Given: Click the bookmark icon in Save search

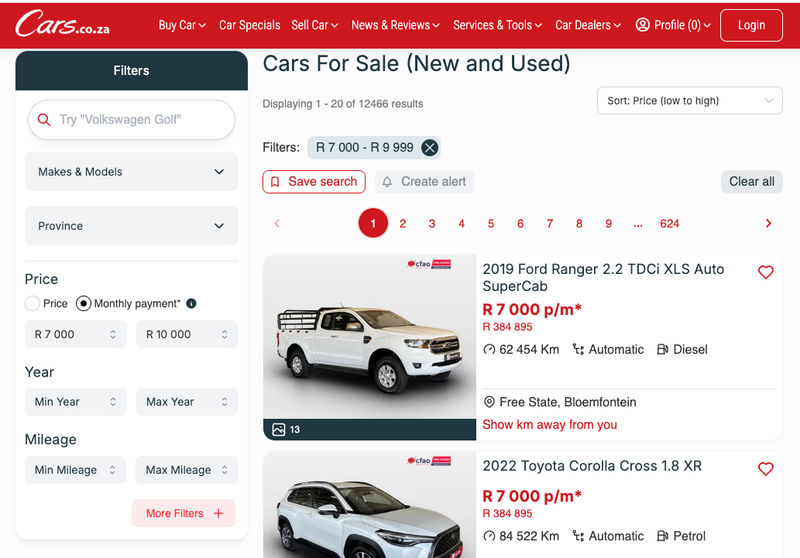Looking at the screenshot, I should click(275, 182).
